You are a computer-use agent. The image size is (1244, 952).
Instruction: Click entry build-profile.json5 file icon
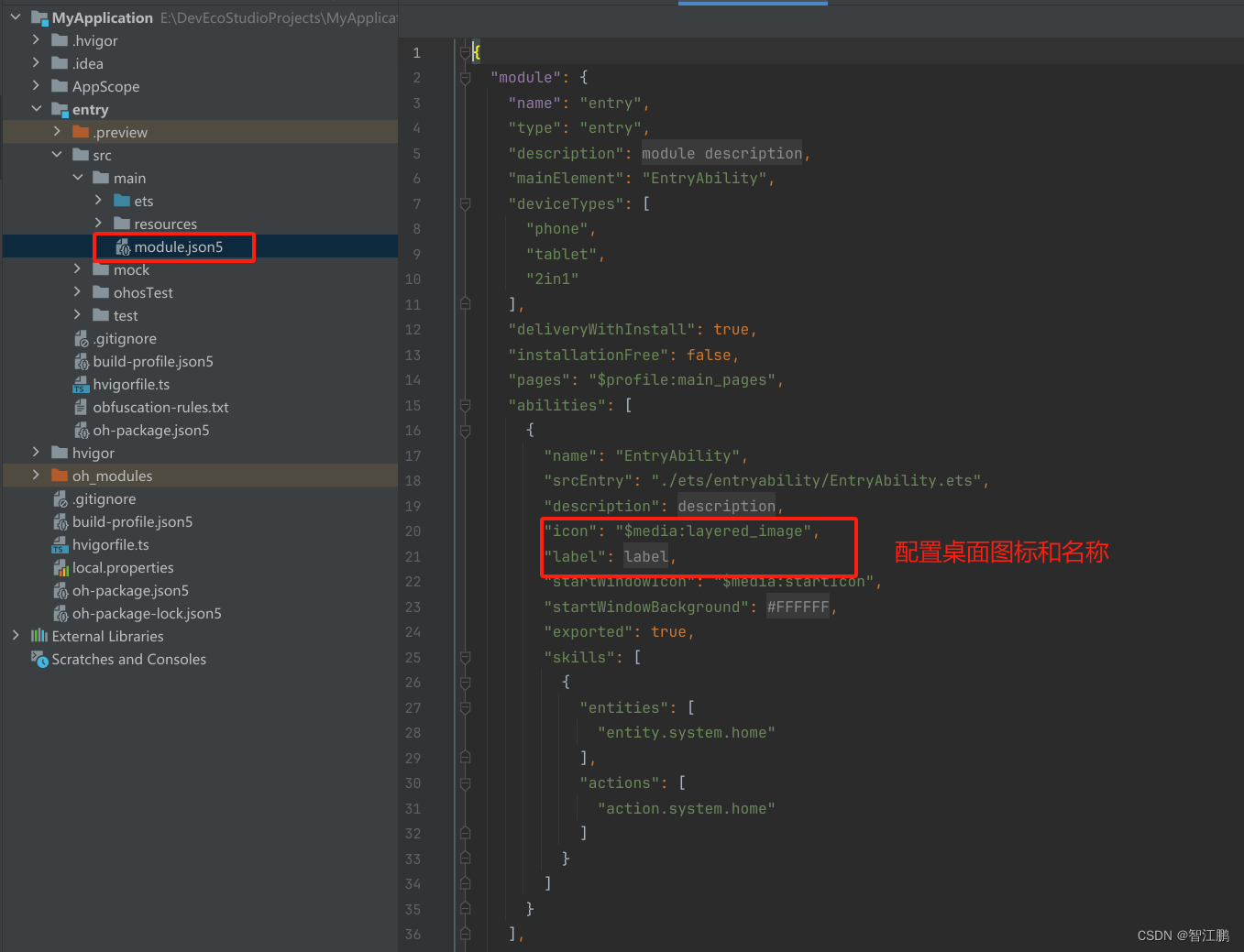point(82,361)
